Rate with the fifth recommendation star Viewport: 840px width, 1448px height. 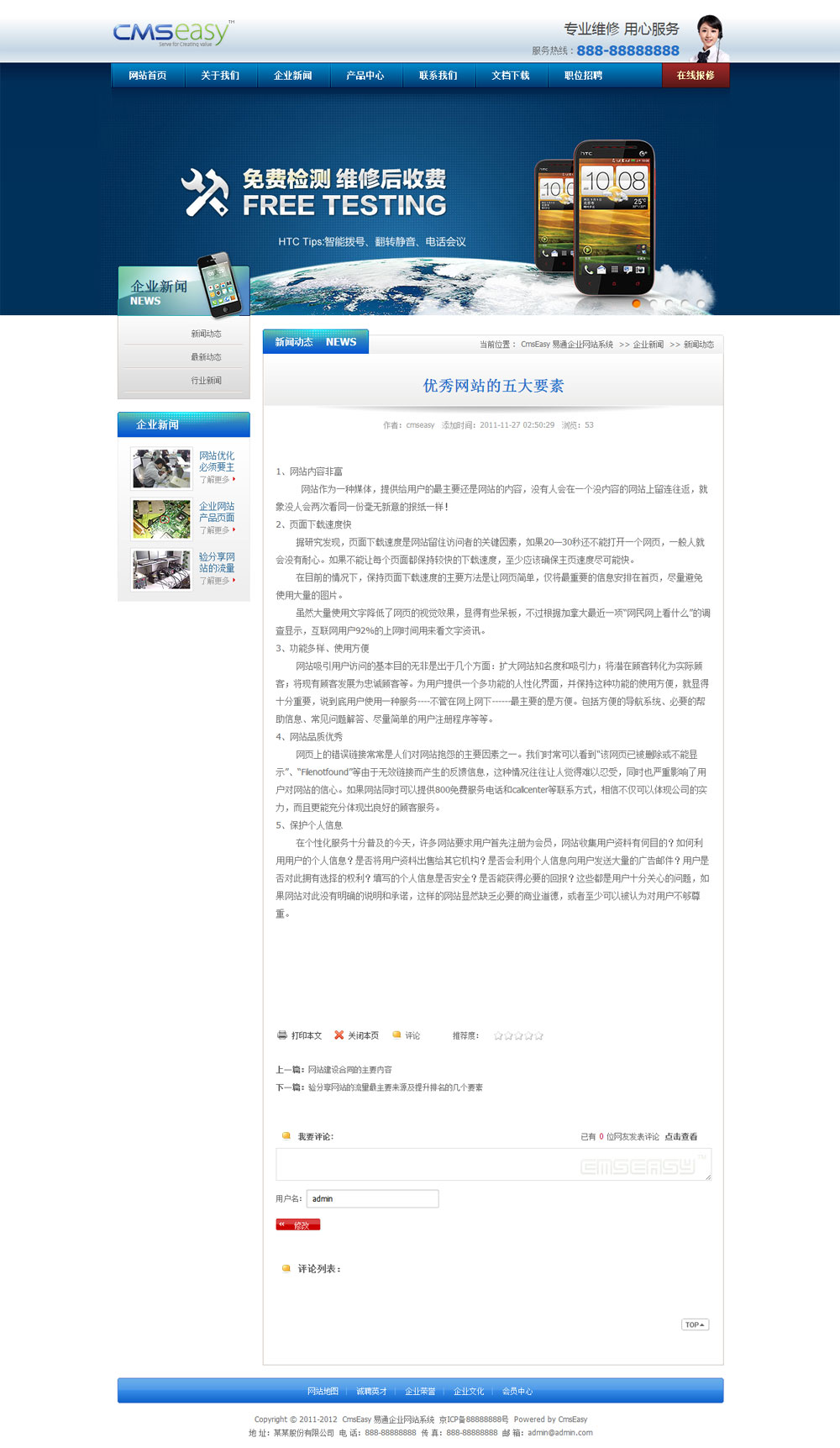(539, 1036)
